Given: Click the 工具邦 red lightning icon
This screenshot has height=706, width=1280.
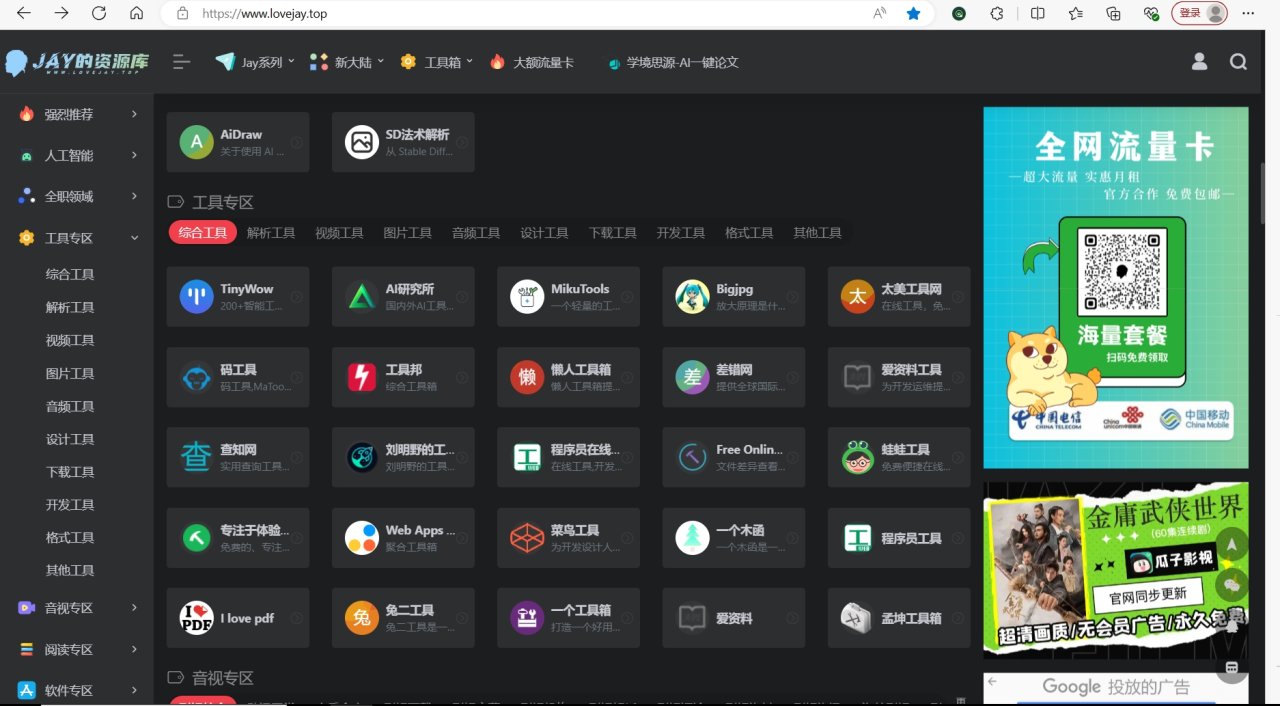Looking at the screenshot, I should [x=361, y=377].
